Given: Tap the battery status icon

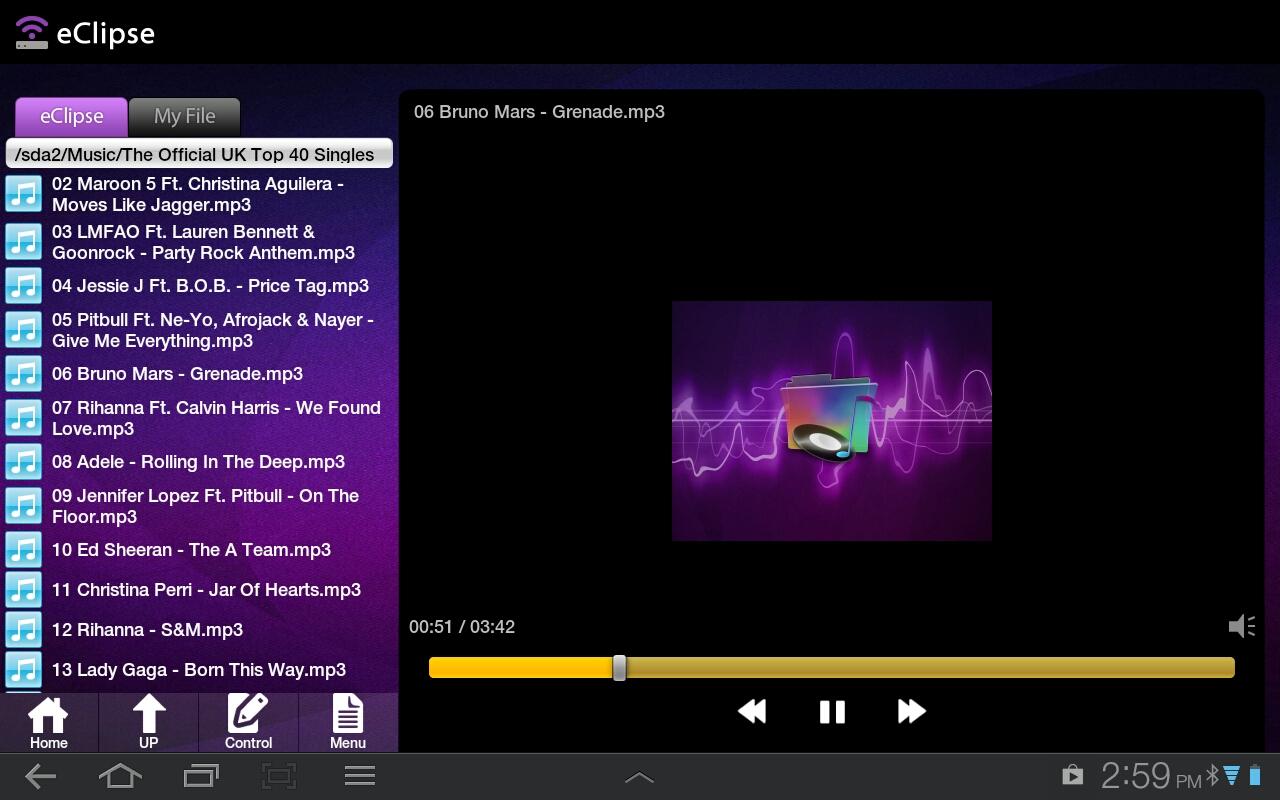Looking at the screenshot, I should pyautogui.click(x=1255, y=776).
